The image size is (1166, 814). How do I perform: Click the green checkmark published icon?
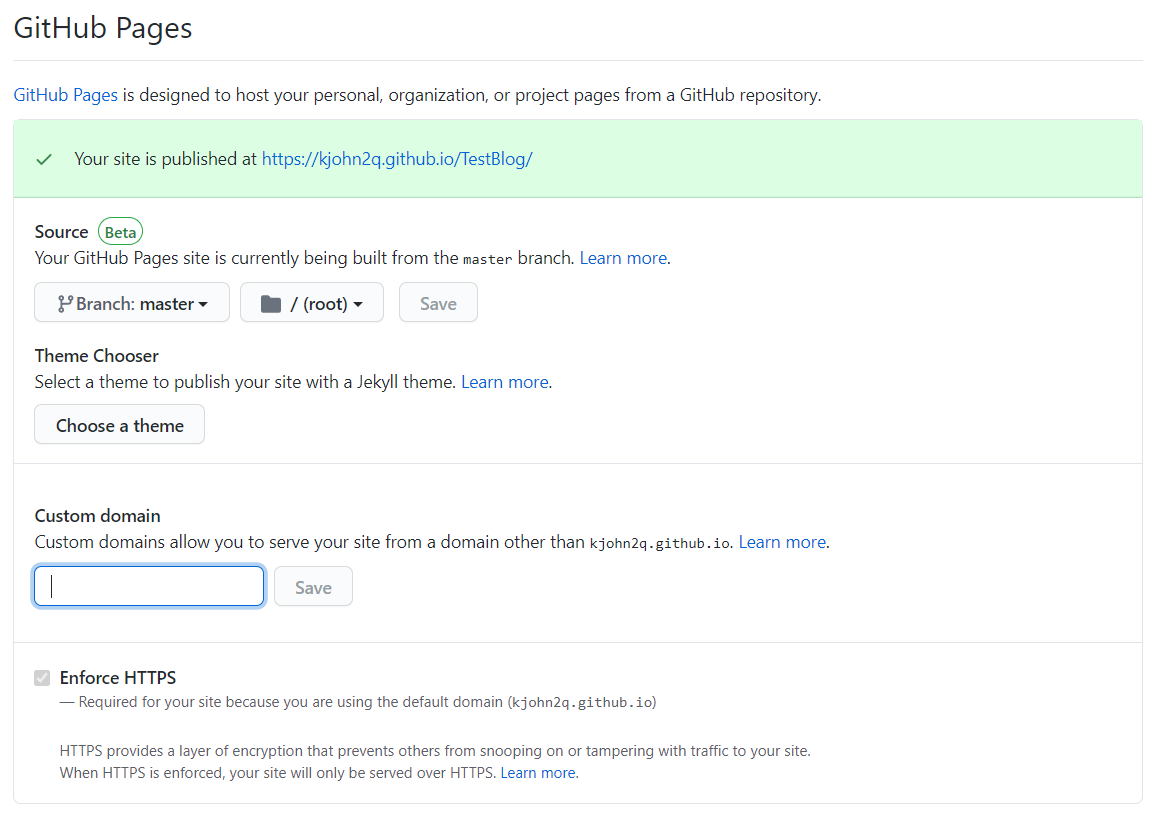(x=44, y=159)
